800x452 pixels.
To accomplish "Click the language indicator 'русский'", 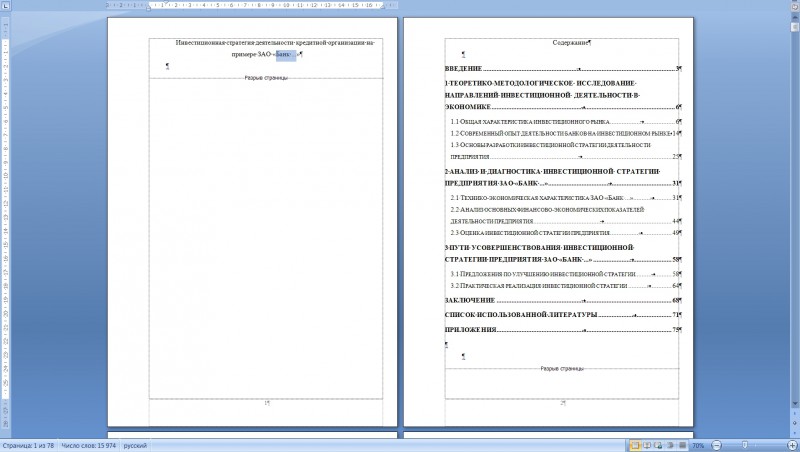I will (135, 446).
